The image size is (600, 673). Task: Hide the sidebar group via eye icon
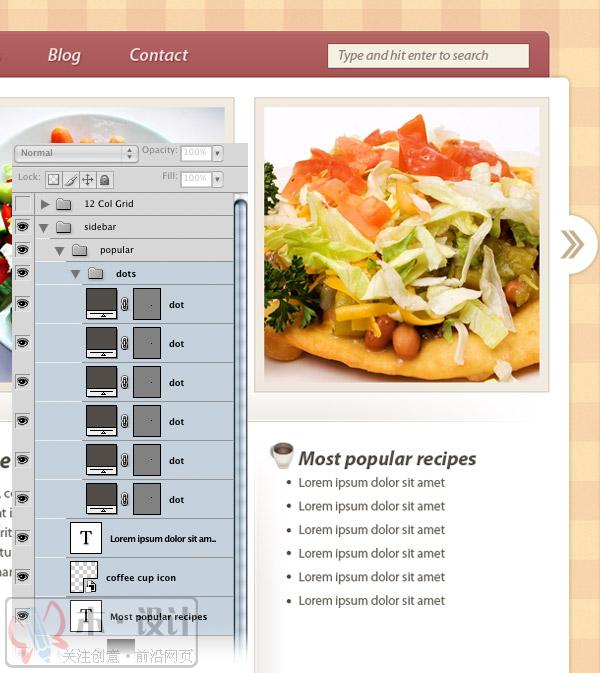tap(23, 226)
